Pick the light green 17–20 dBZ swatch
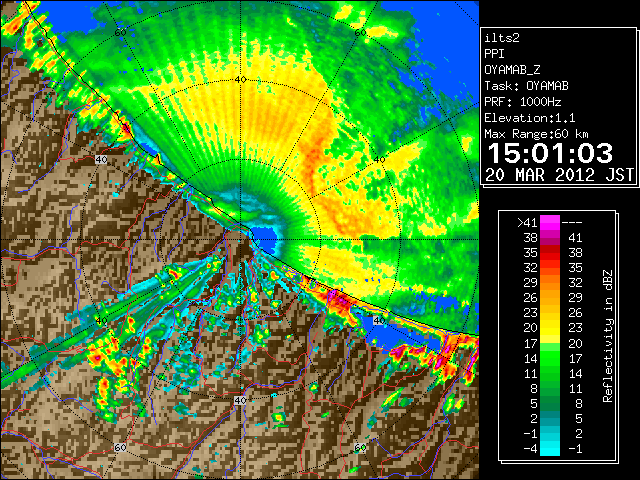 coord(550,343)
